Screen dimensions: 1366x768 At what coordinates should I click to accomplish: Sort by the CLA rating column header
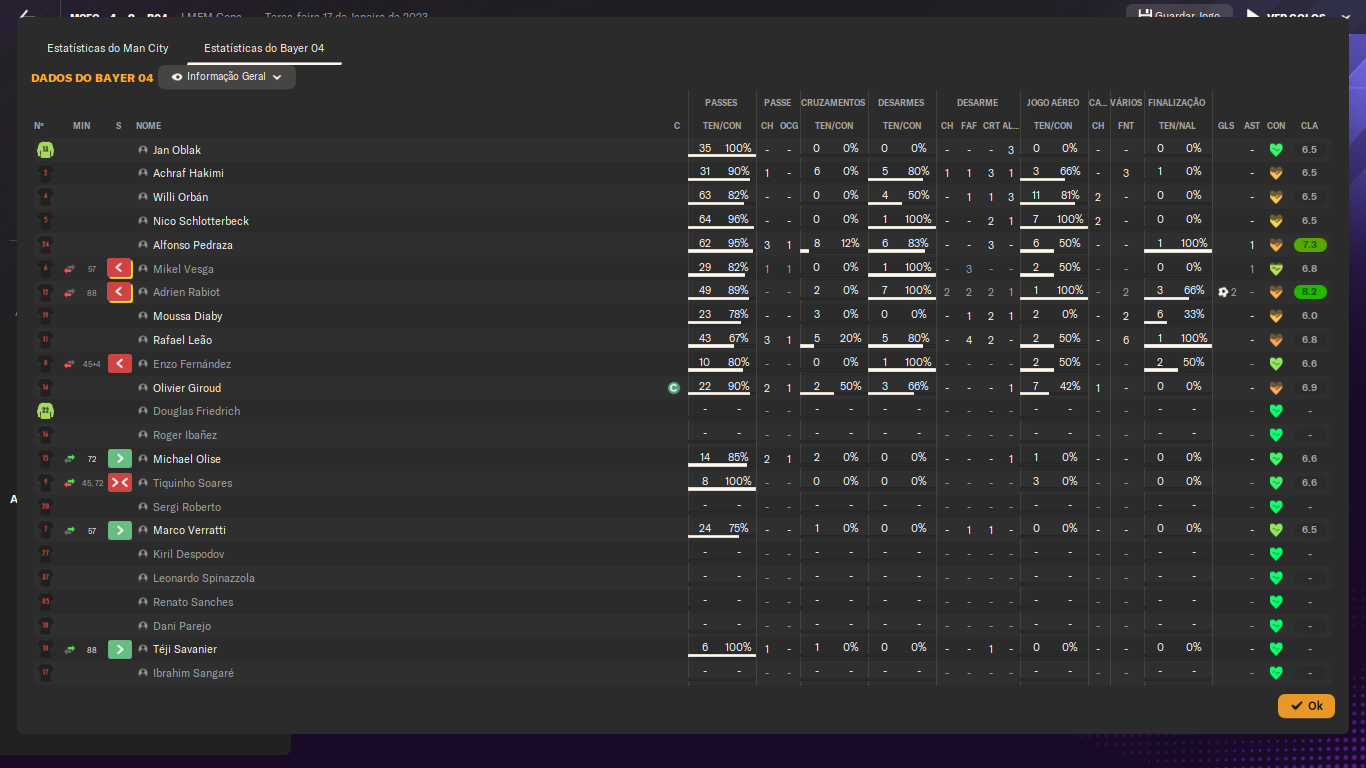tap(1309, 126)
